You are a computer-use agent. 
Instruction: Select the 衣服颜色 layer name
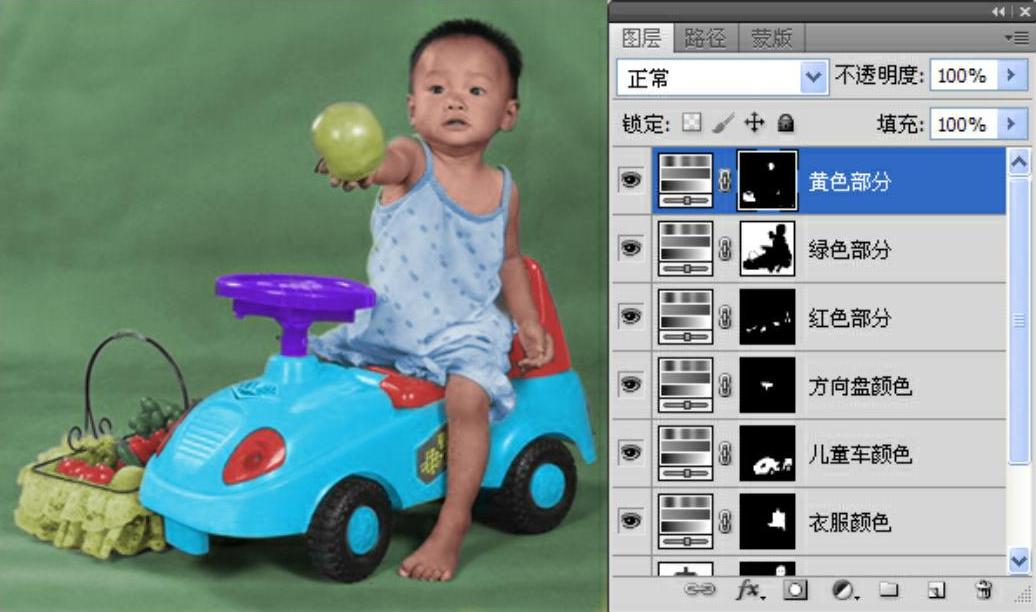coord(850,522)
